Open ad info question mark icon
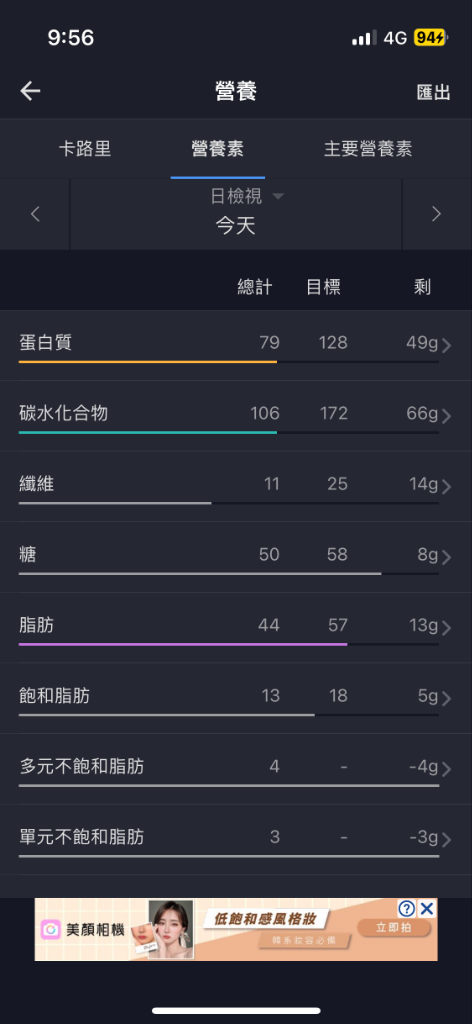This screenshot has height=1024, width=472. pyautogui.click(x=407, y=908)
